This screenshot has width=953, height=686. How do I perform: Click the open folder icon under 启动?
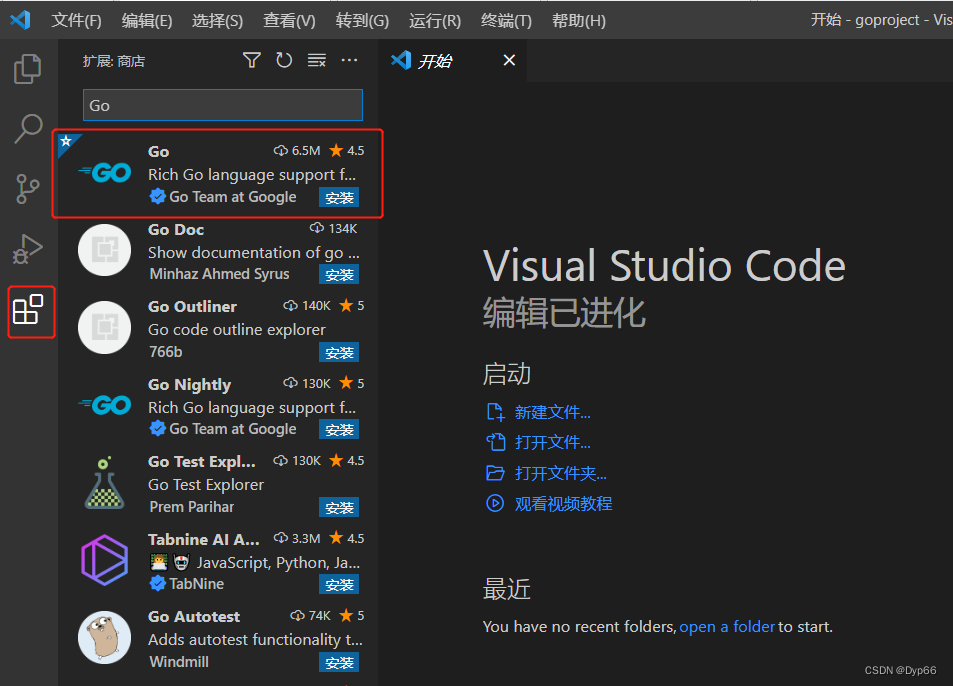coord(495,473)
